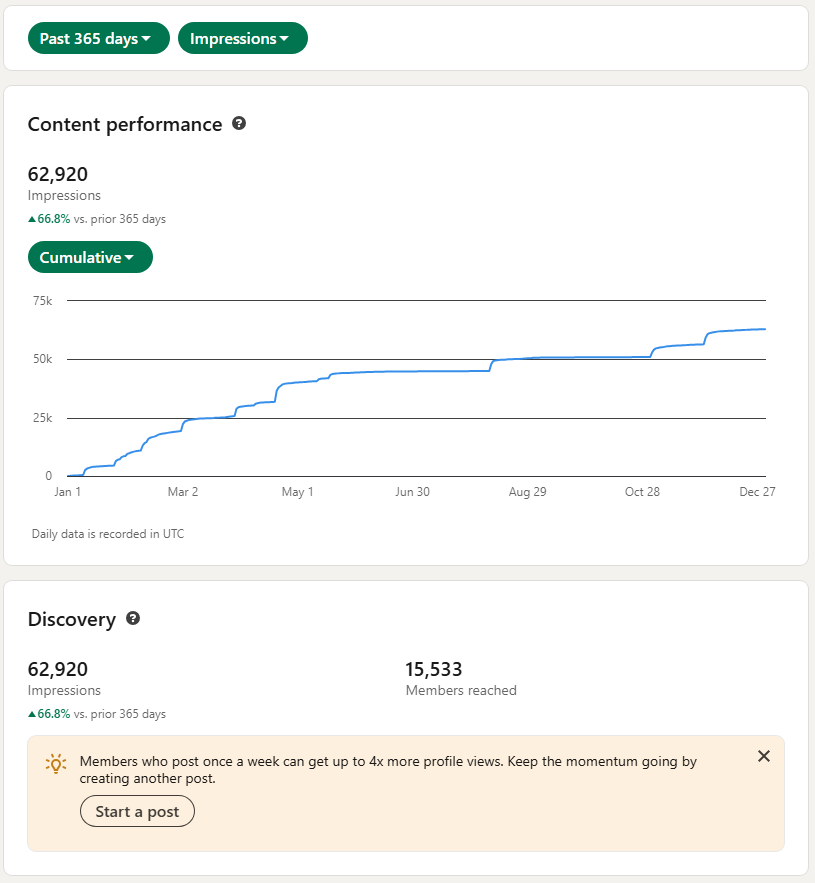
Task: Click the green arrow beside Content performance 66.8%
Action: pyautogui.click(x=32, y=219)
